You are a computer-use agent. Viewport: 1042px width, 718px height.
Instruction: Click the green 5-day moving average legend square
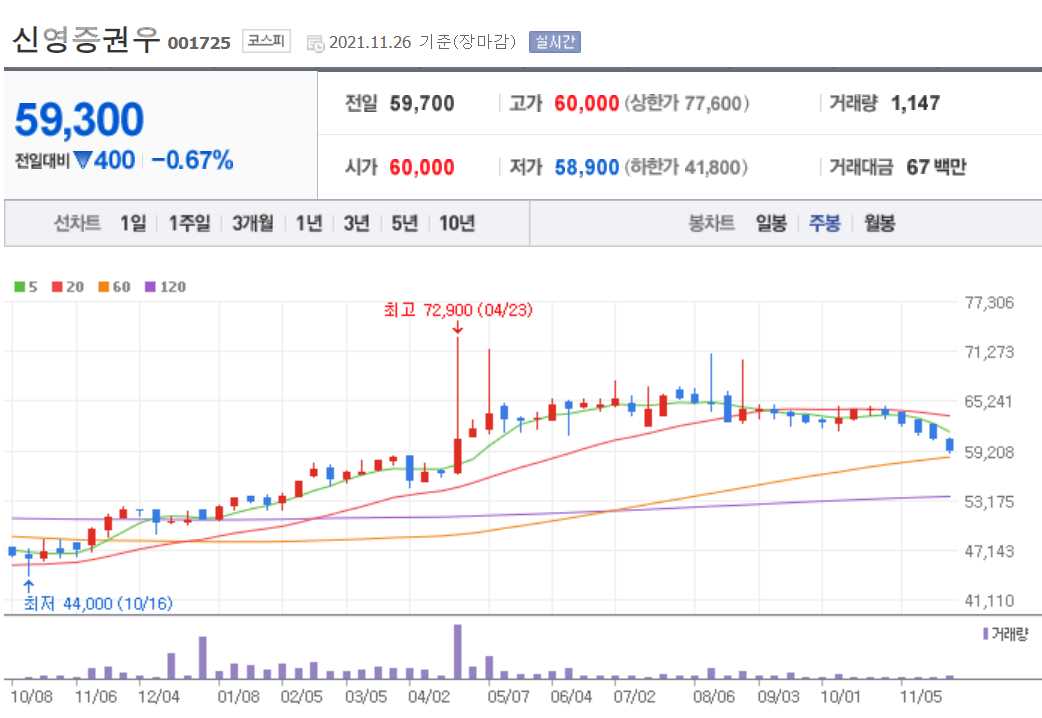pos(18,287)
